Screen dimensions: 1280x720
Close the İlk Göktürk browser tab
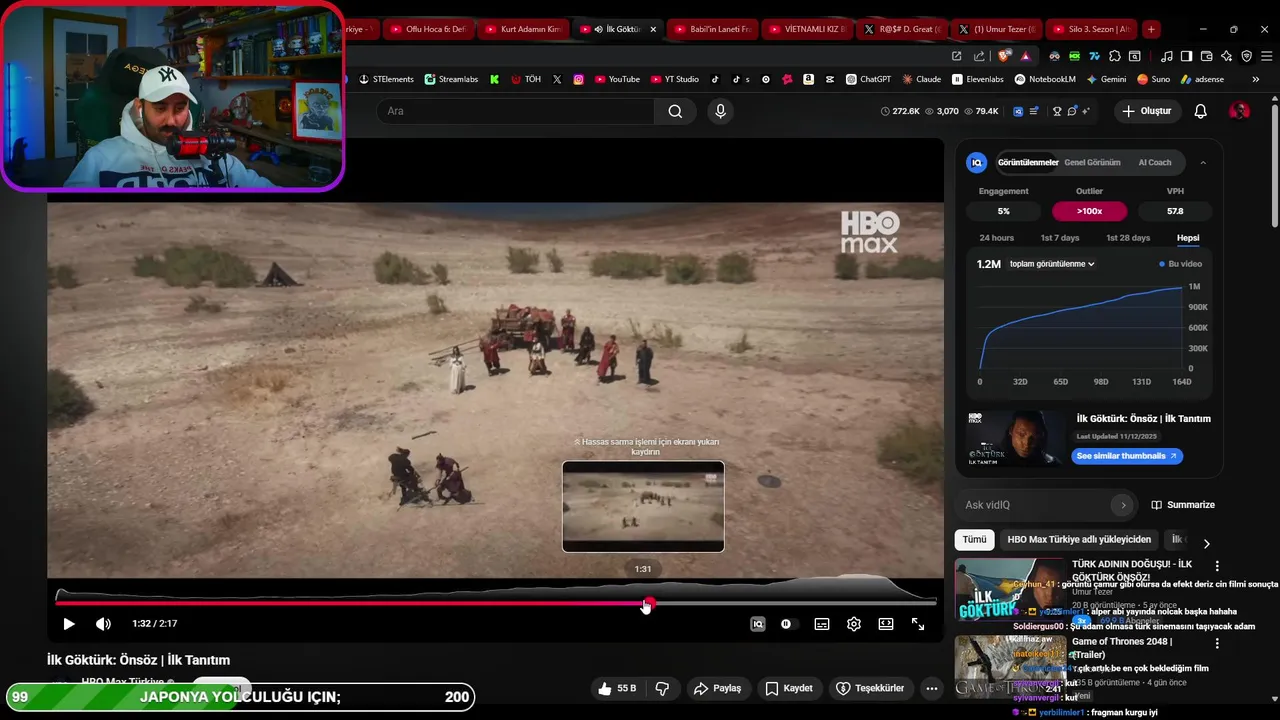click(x=653, y=29)
